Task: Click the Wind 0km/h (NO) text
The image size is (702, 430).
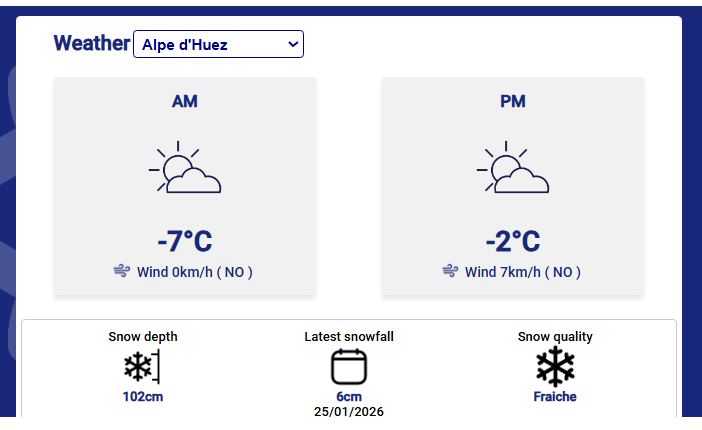Action: (195, 272)
